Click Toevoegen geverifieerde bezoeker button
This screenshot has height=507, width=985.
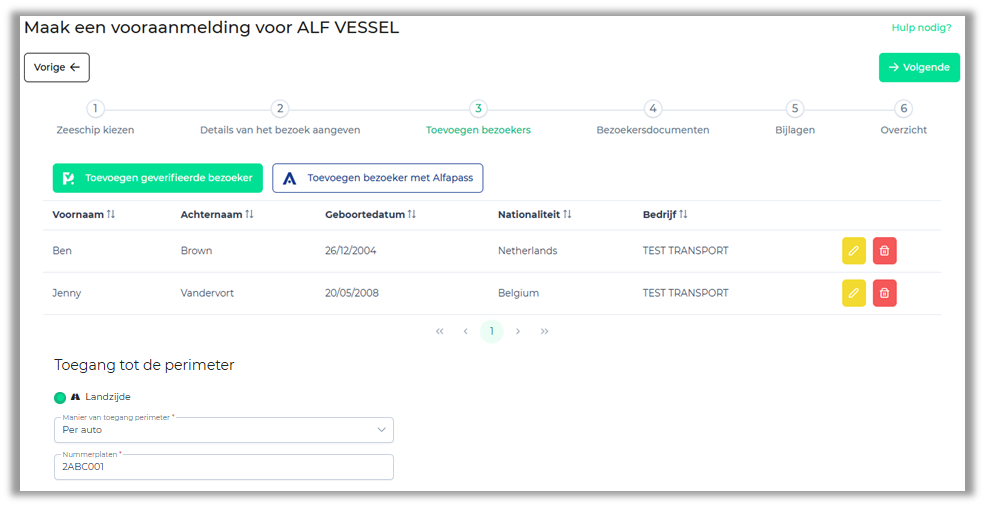tap(158, 178)
